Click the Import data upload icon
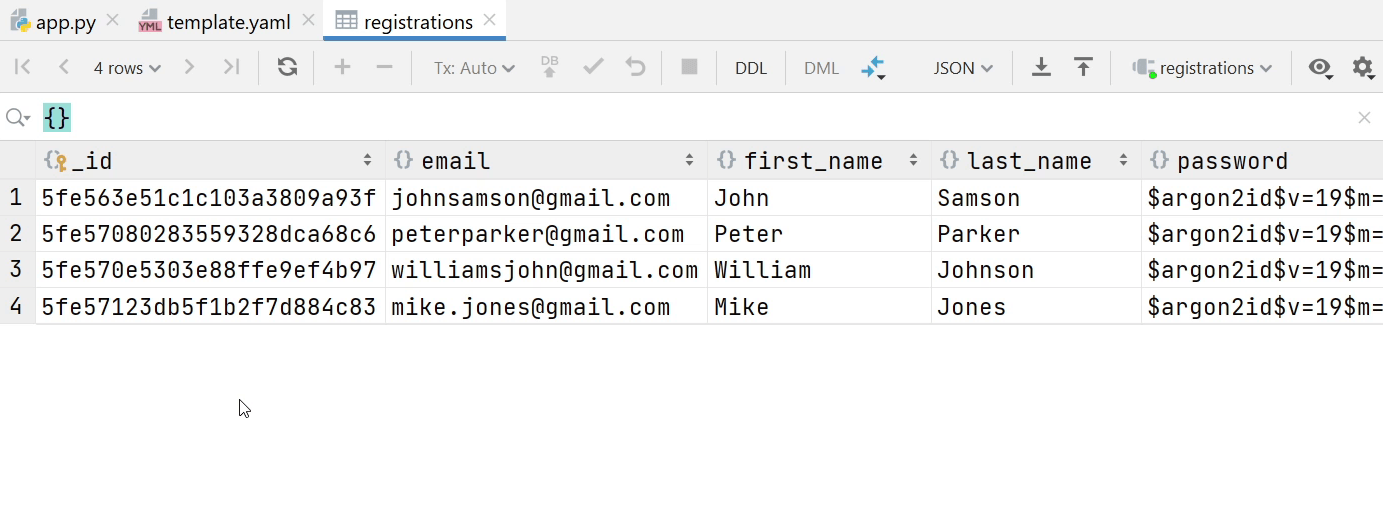The height and width of the screenshot is (525, 1383). click(1083, 67)
